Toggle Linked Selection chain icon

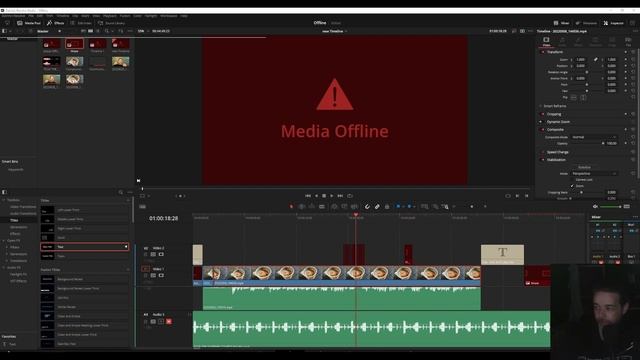click(x=377, y=207)
